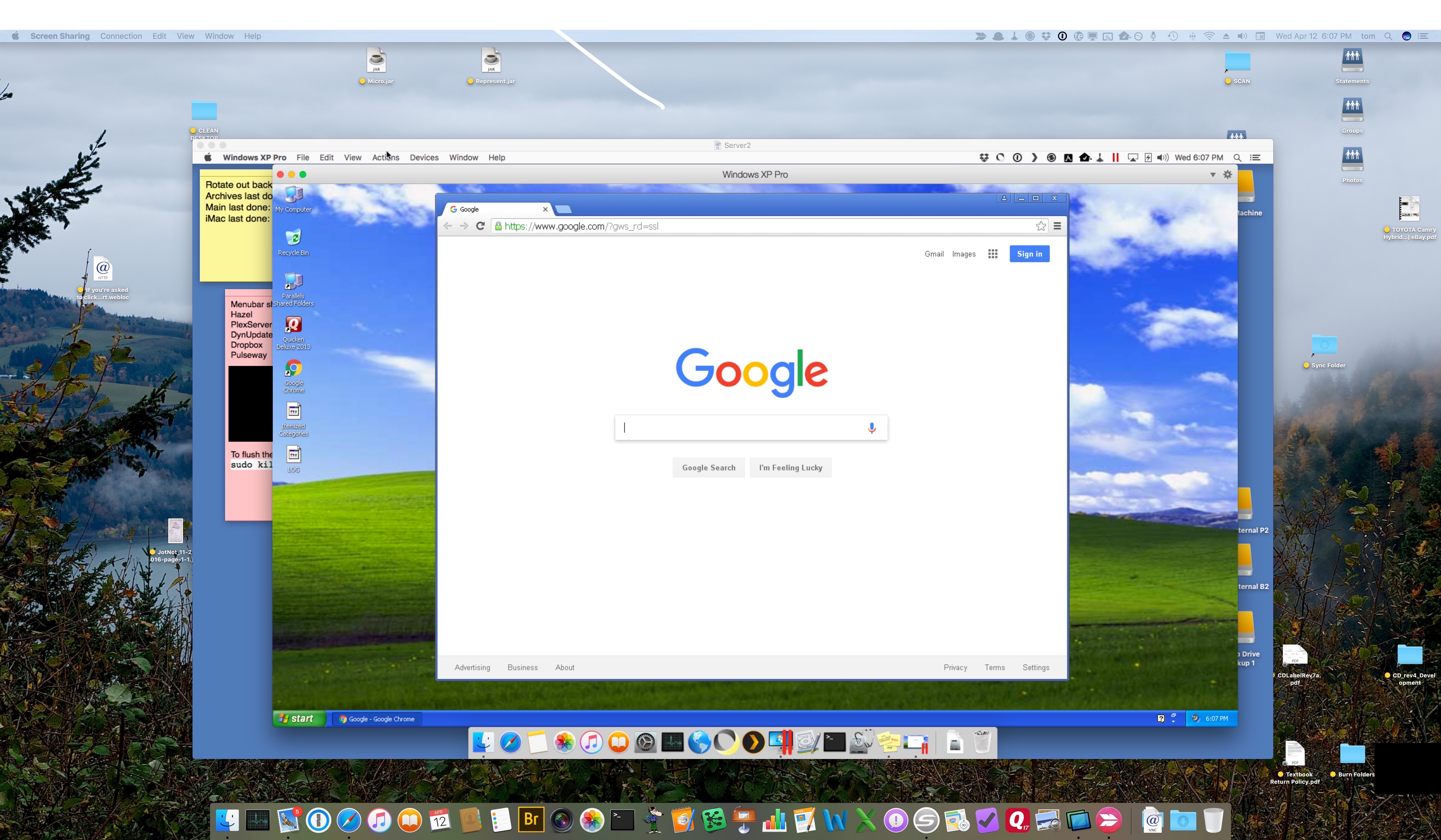
Task: Expand the Parallels title bar dropdown arrow
Action: [1212, 174]
